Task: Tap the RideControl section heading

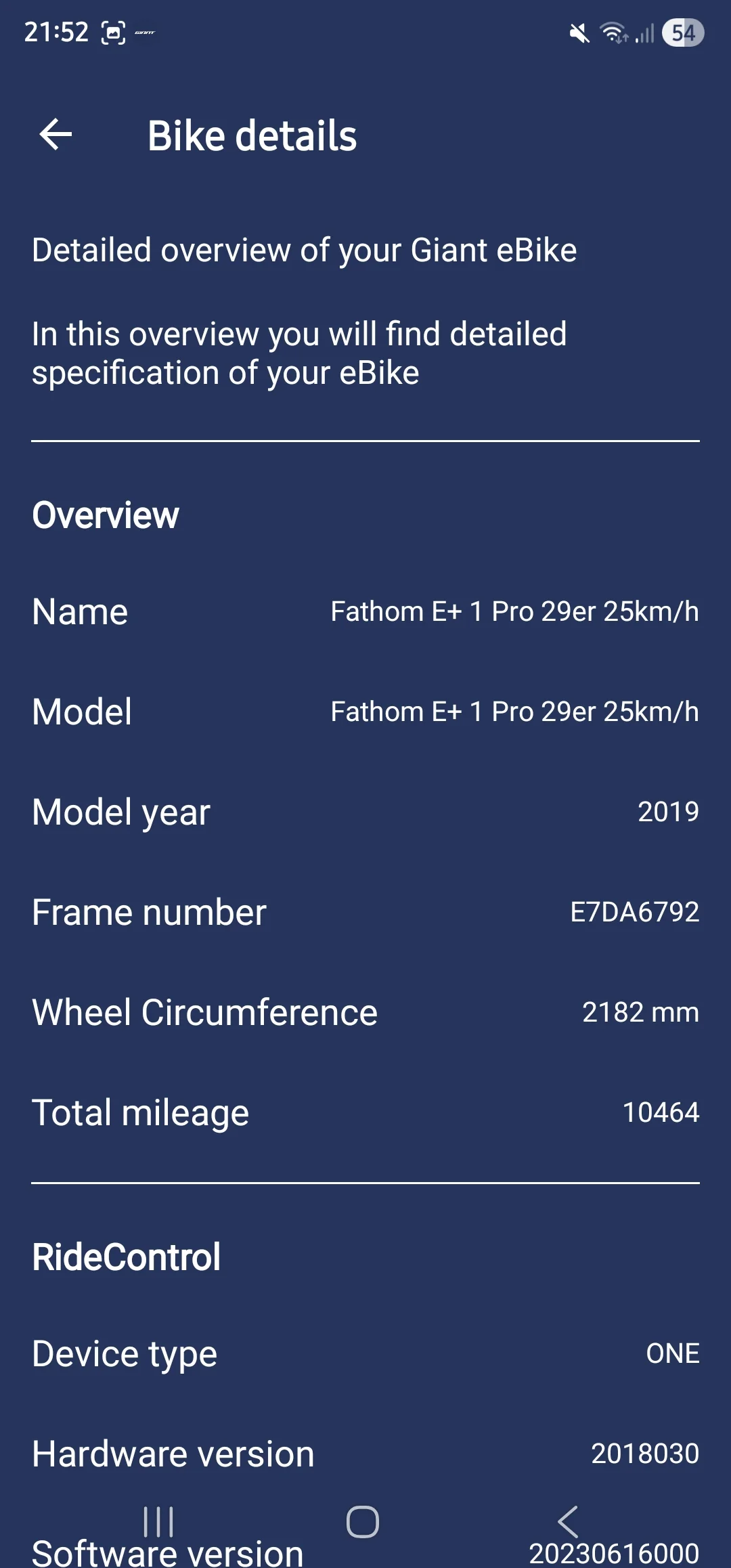Action: (x=127, y=1257)
